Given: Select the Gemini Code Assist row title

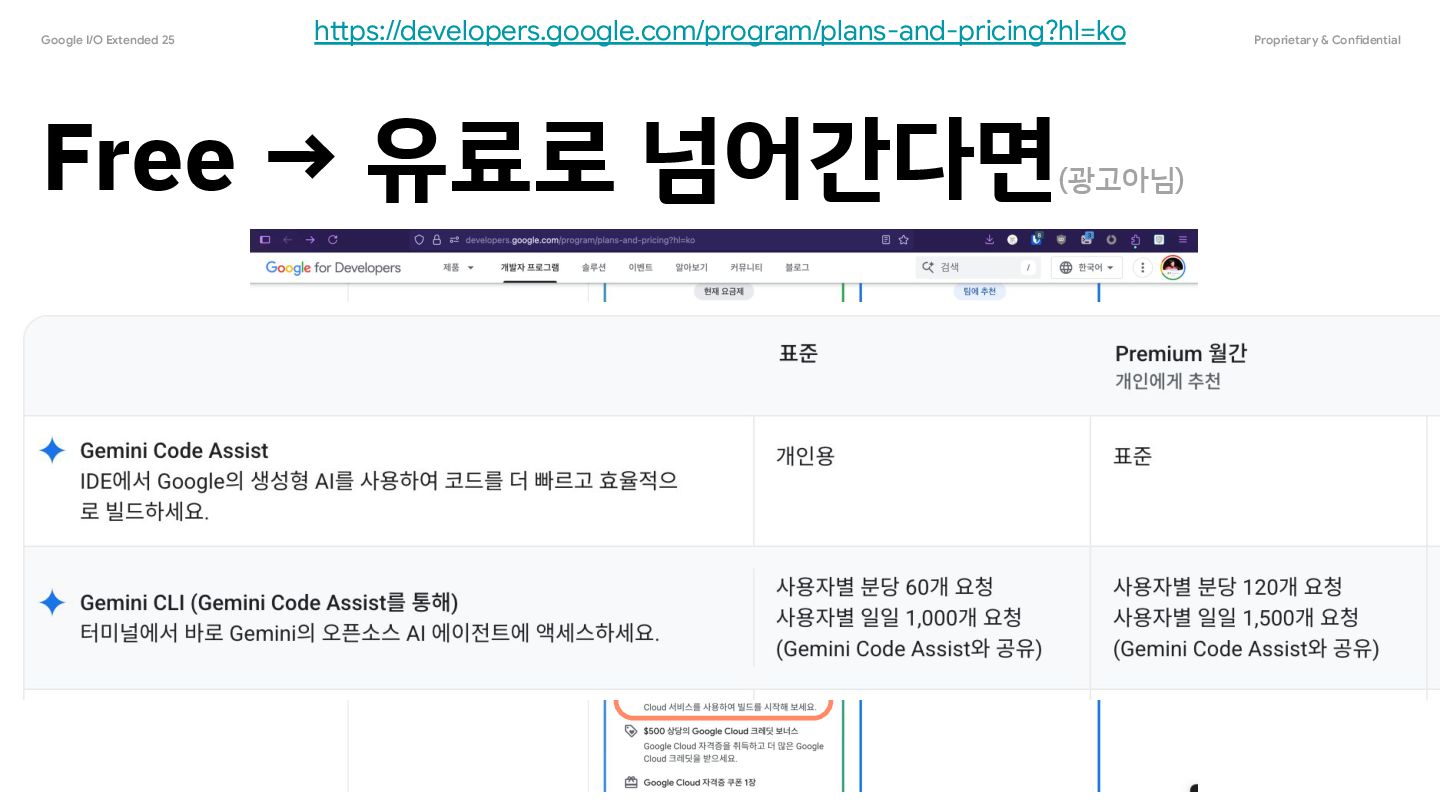Looking at the screenshot, I should 174,451.
